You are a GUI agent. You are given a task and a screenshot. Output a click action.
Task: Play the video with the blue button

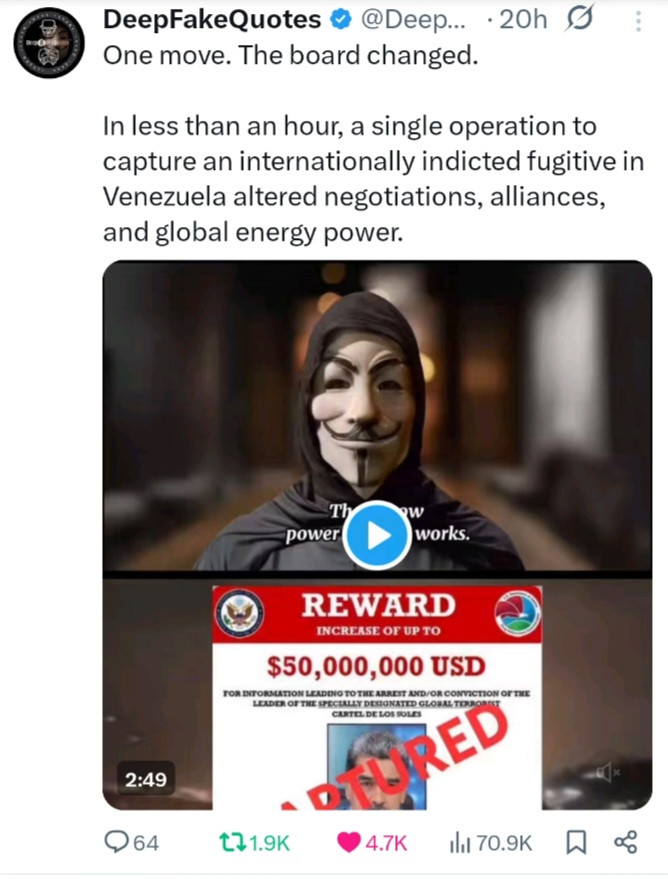[x=377, y=535]
